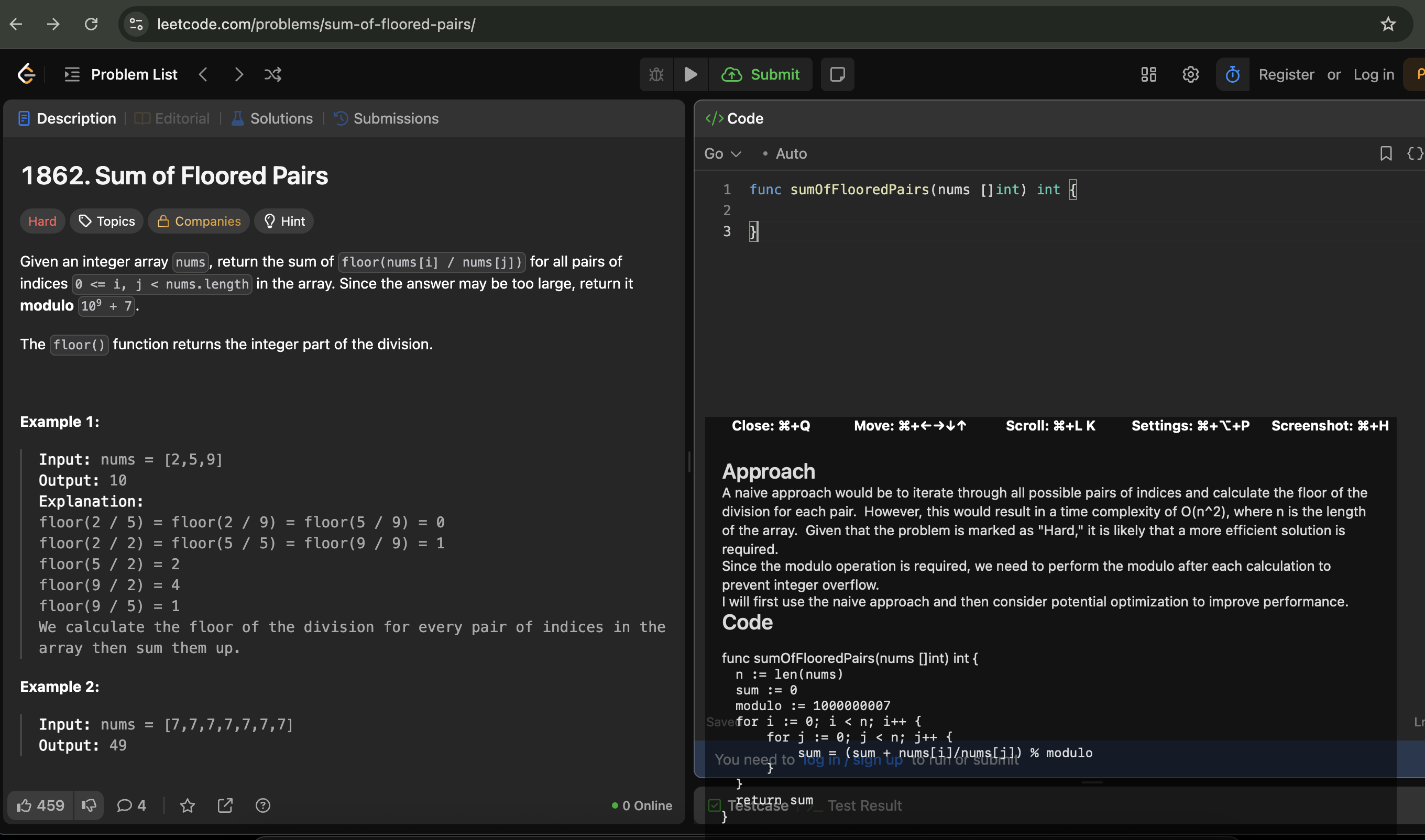
Task: Start the timer stopwatch icon
Action: [x=1233, y=74]
